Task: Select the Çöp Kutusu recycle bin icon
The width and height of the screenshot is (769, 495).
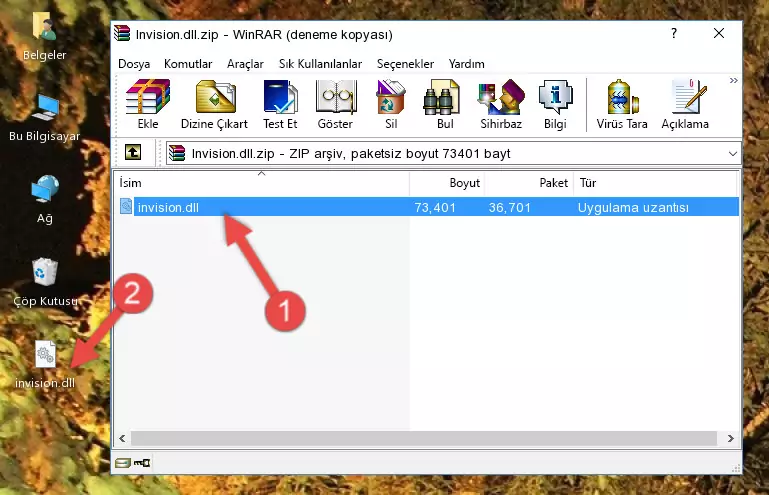Action: pos(45,282)
